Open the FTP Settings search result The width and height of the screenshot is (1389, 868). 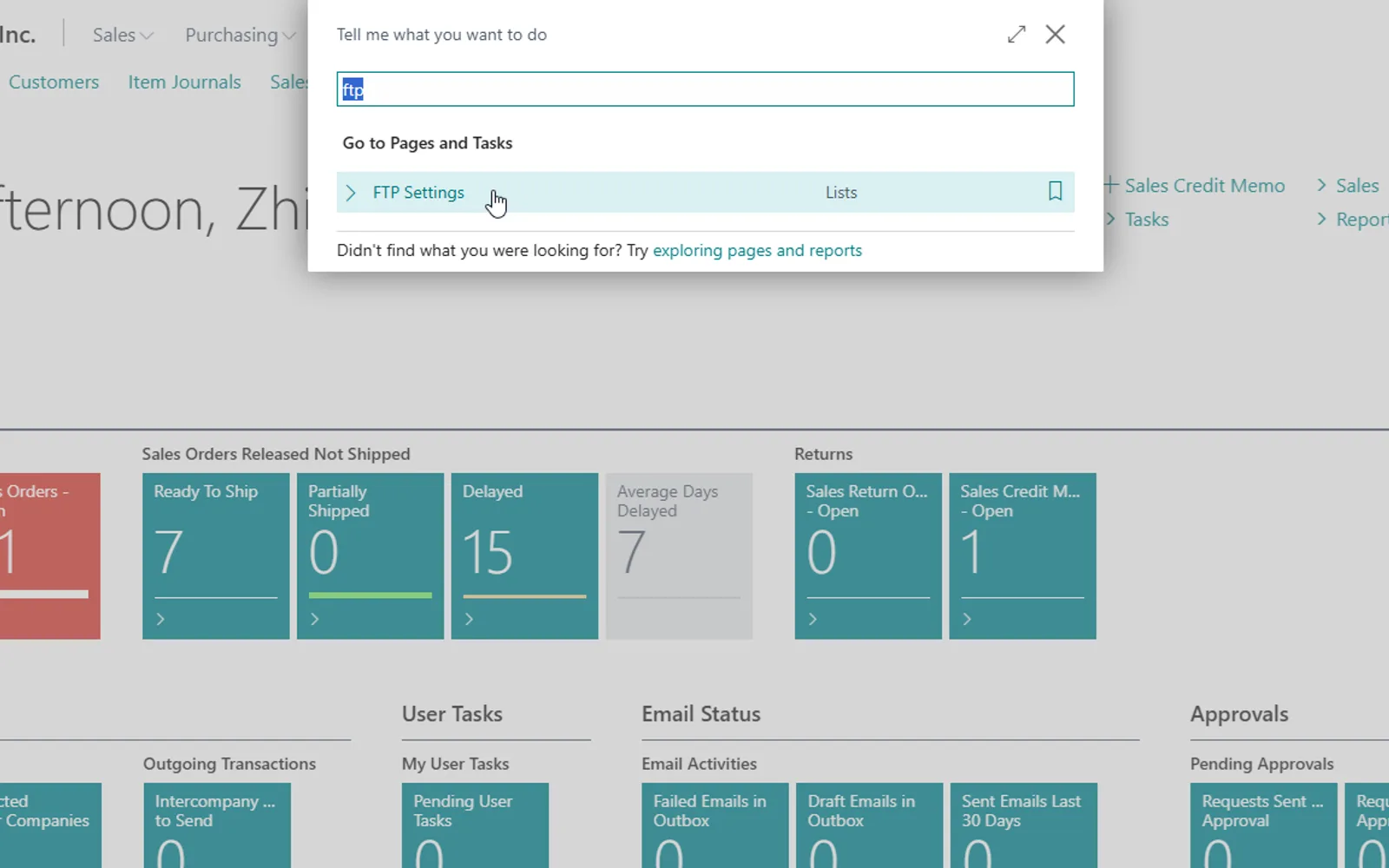tap(418, 193)
